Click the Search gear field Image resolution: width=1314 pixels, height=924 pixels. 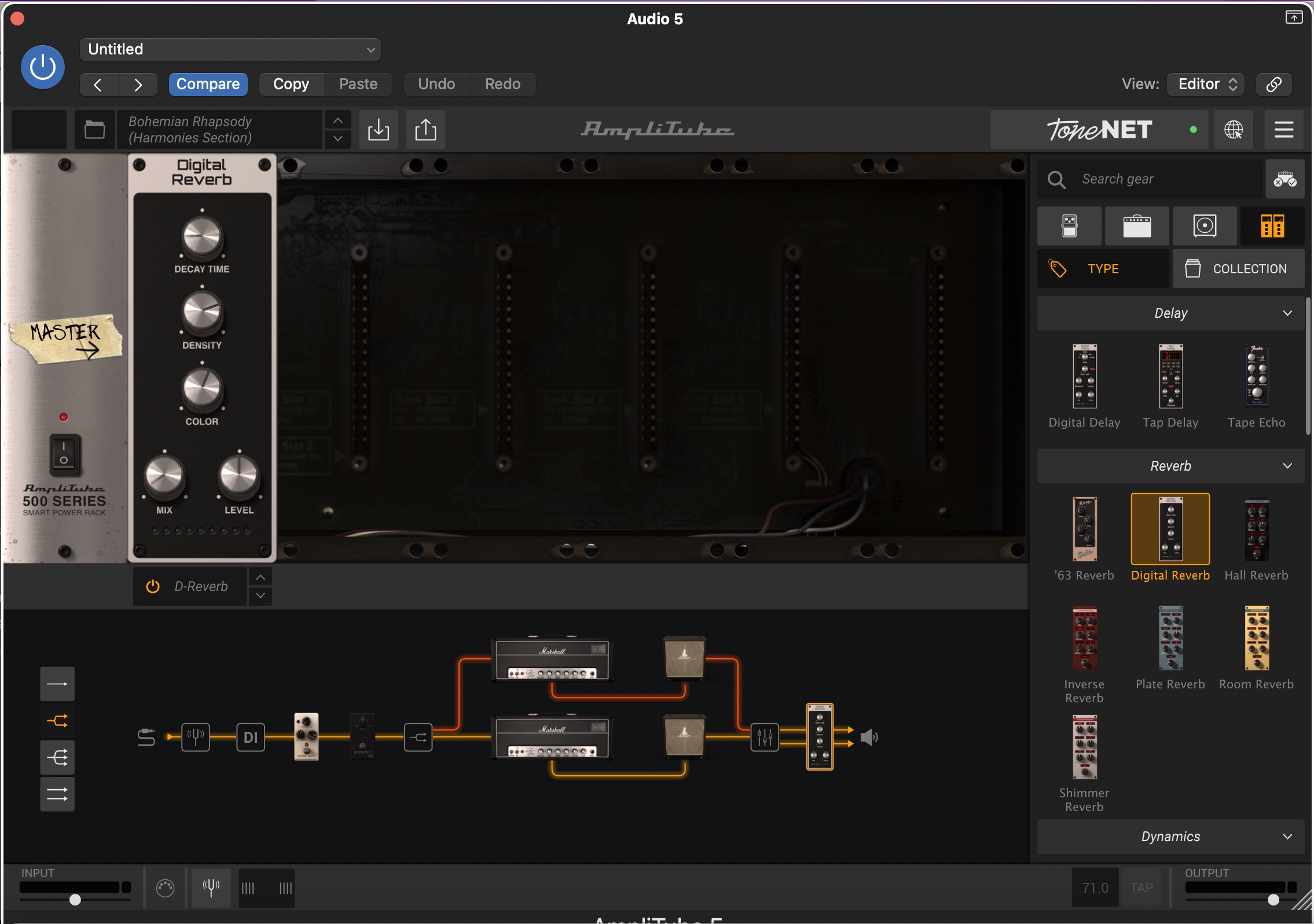[x=1150, y=179]
